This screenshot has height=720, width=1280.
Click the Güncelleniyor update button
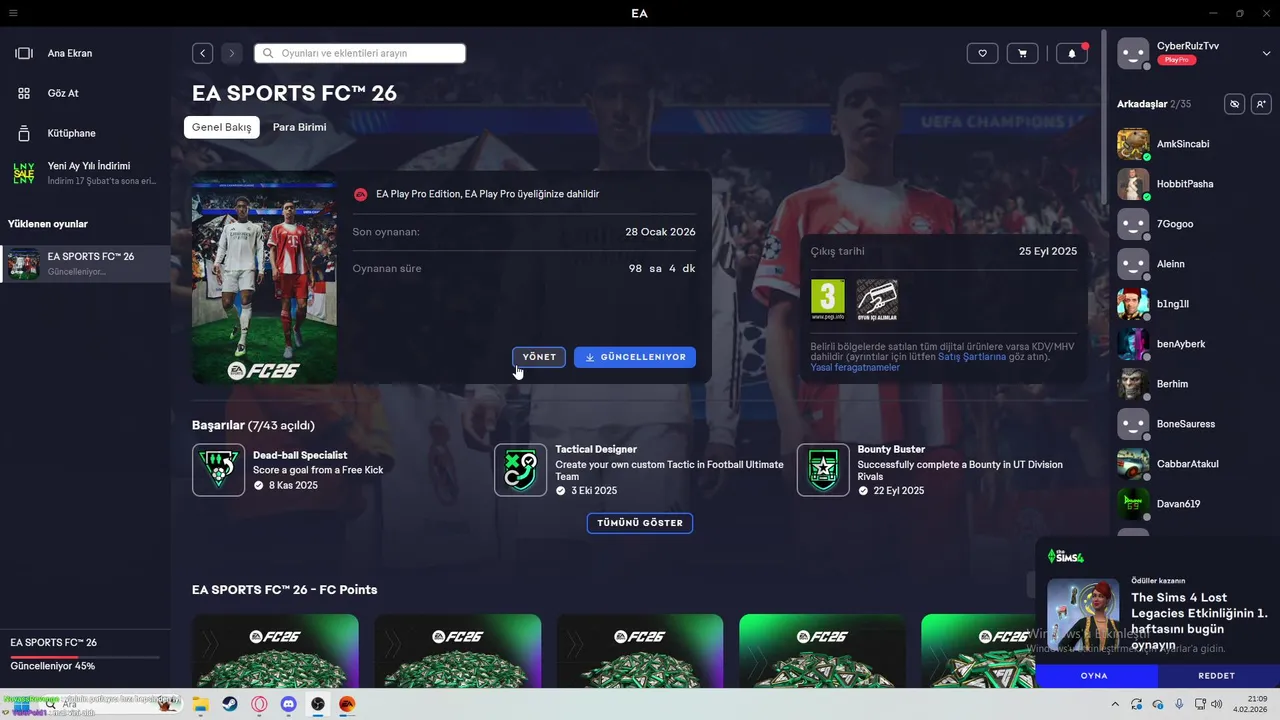click(635, 357)
